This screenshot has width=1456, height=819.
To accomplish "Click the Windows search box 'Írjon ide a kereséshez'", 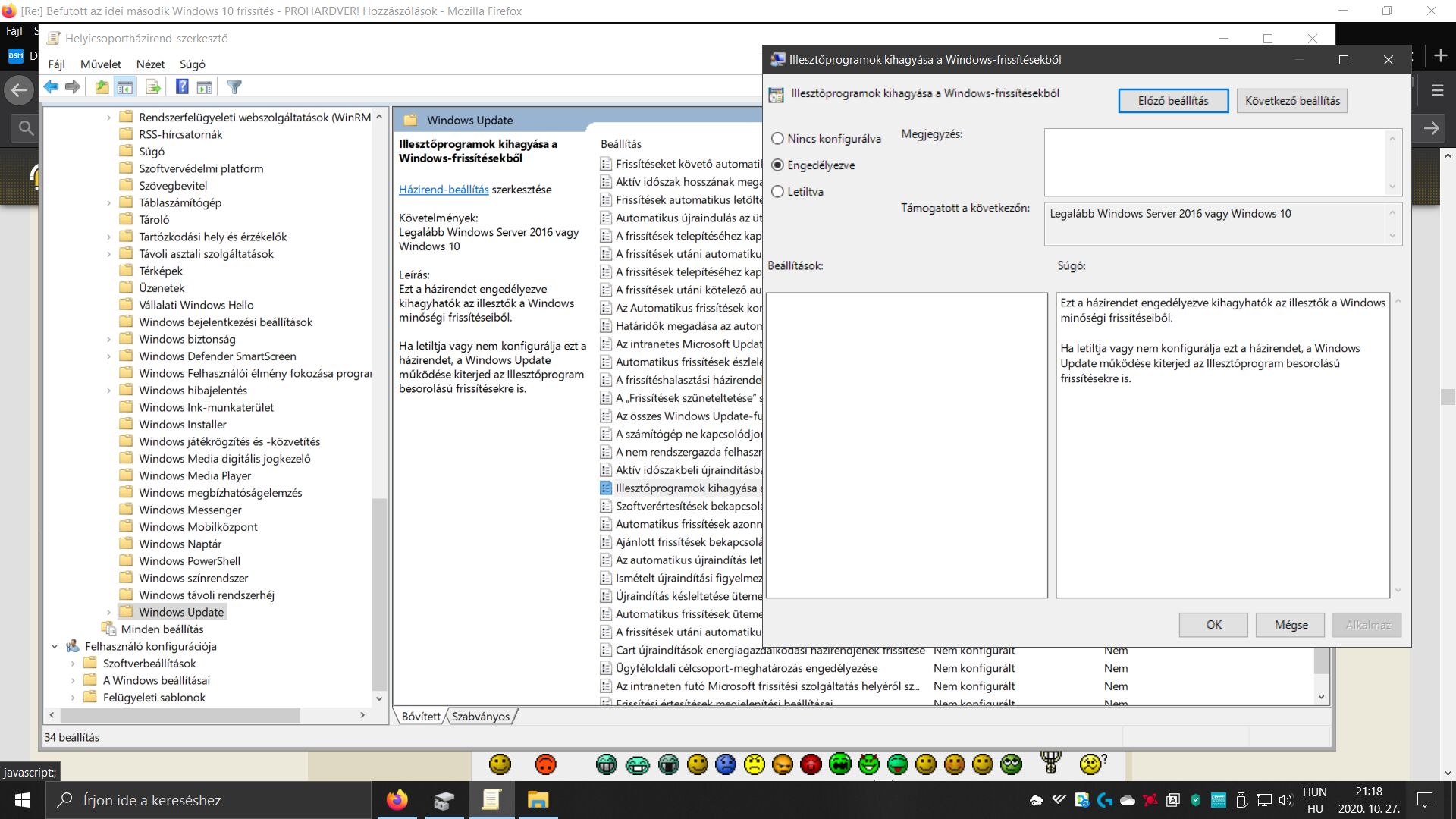I will 209,800.
